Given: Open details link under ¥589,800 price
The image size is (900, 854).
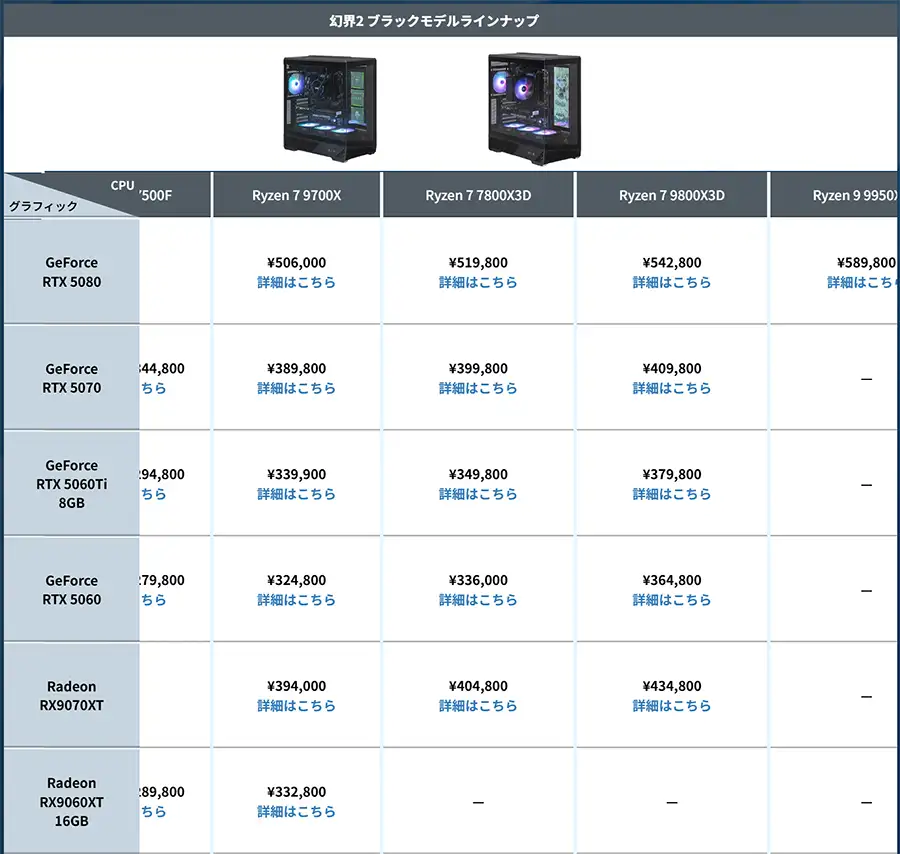Looking at the screenshot, I should pyautogui.click(x=862, y=282).
